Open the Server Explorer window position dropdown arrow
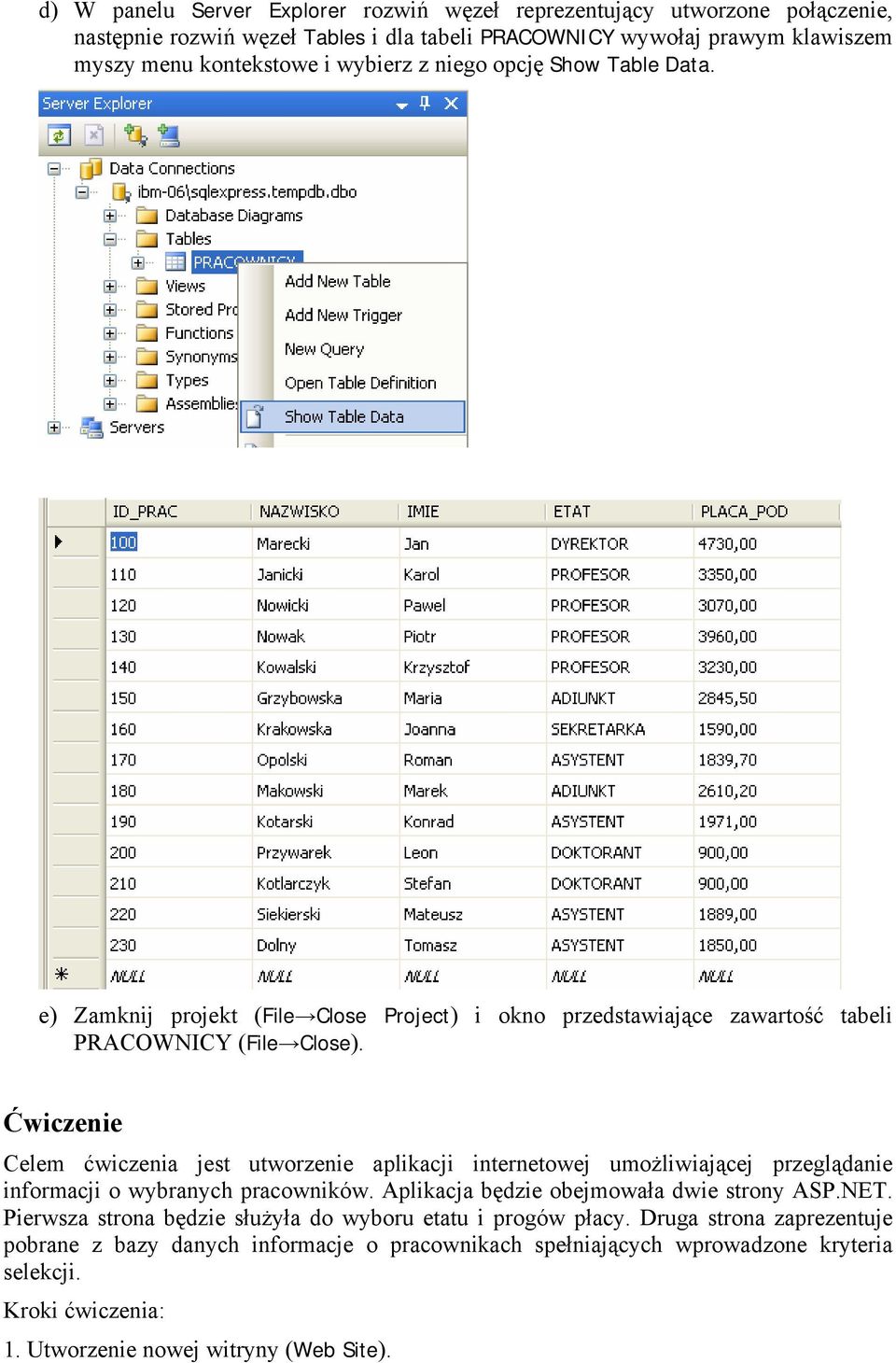The height and width of the screenshot is (1363, 896). pos(402,105)
